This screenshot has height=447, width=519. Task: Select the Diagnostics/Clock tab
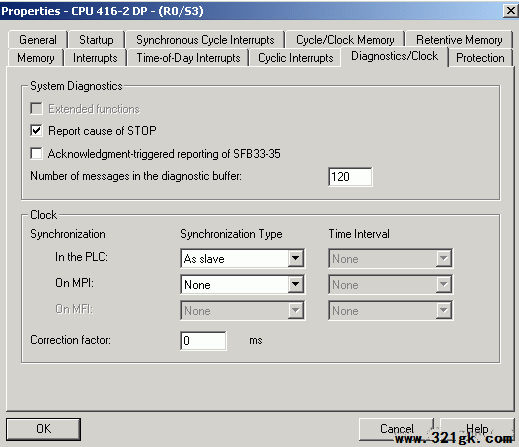click(x=394, y=56)
